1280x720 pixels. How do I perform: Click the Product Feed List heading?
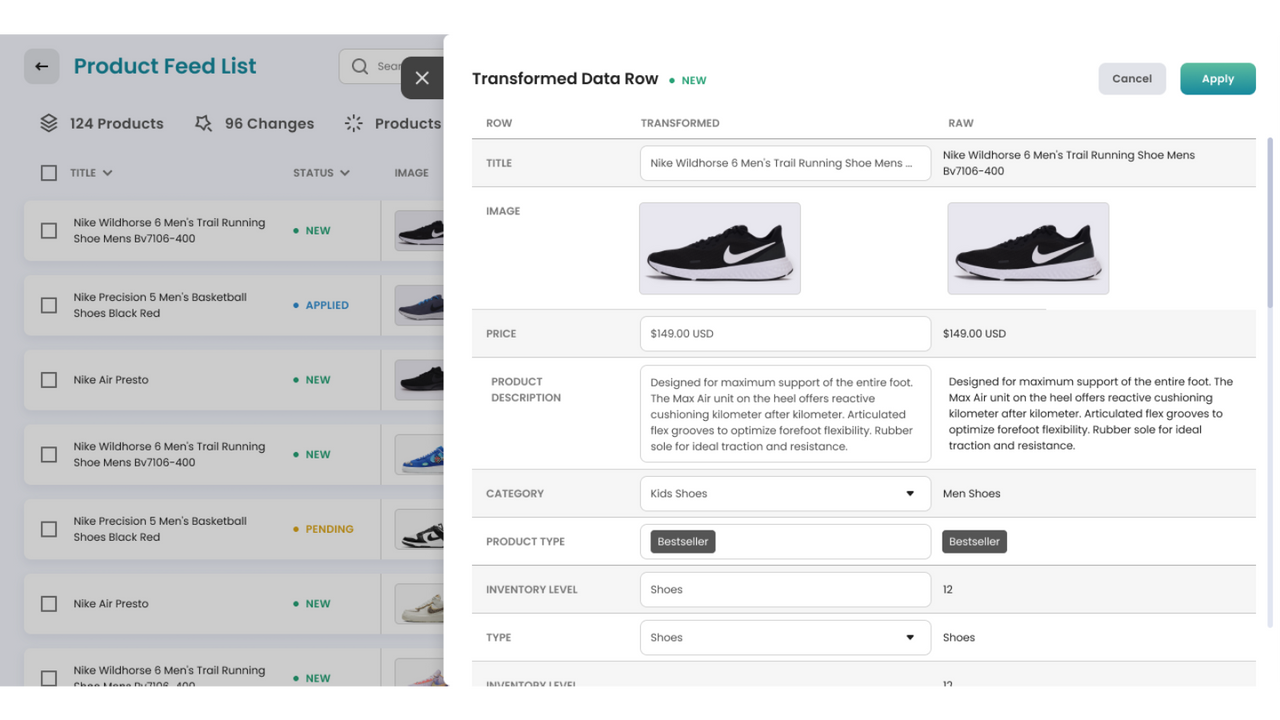165,66
